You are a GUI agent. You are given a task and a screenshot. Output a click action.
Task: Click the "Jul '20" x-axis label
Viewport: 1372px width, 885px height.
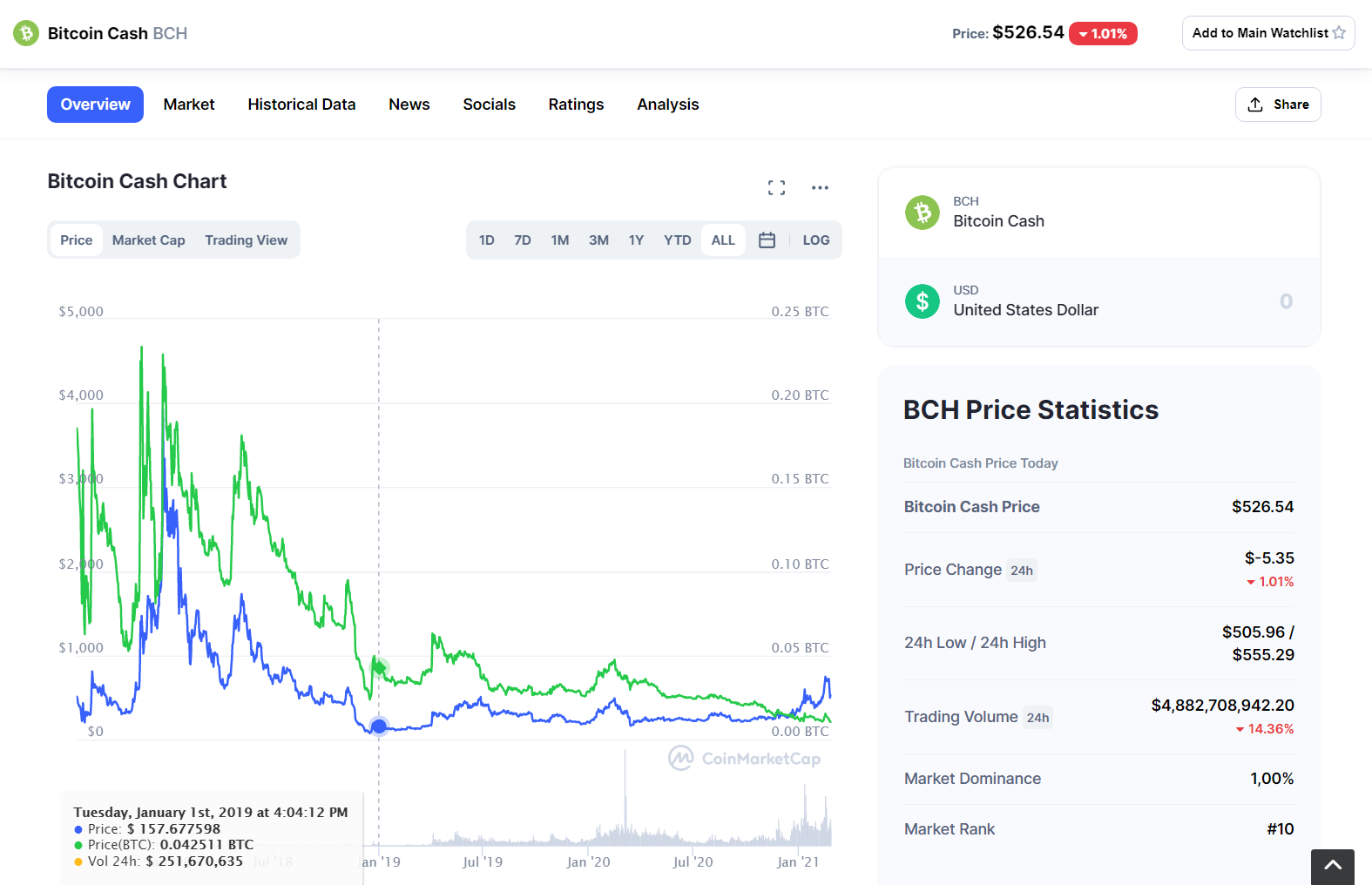(x=693, y=862)
